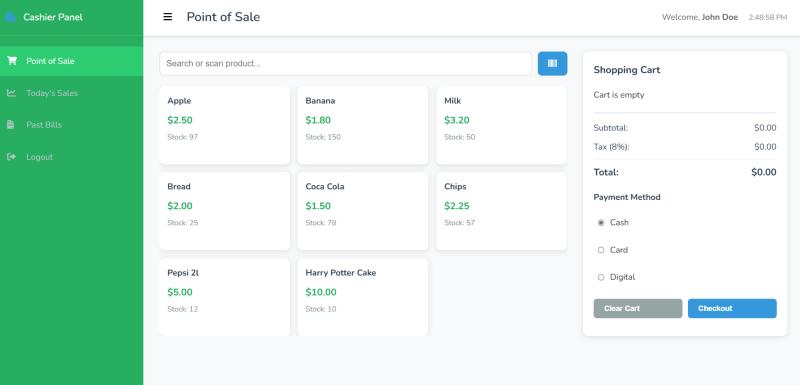Click the chart icon beside Today's Sales

click(x=11, y=93)
